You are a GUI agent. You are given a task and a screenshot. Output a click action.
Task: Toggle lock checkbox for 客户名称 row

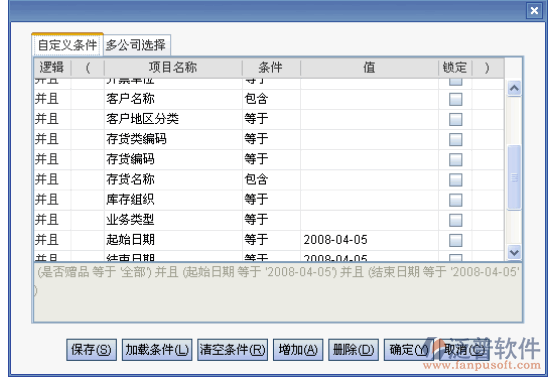(x=455, y=99)
